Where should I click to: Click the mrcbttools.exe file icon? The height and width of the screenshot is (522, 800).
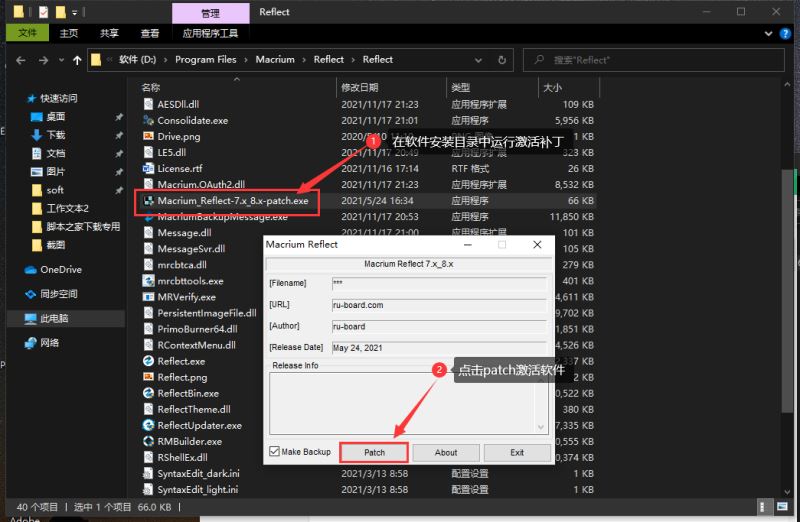click(148, 281)
